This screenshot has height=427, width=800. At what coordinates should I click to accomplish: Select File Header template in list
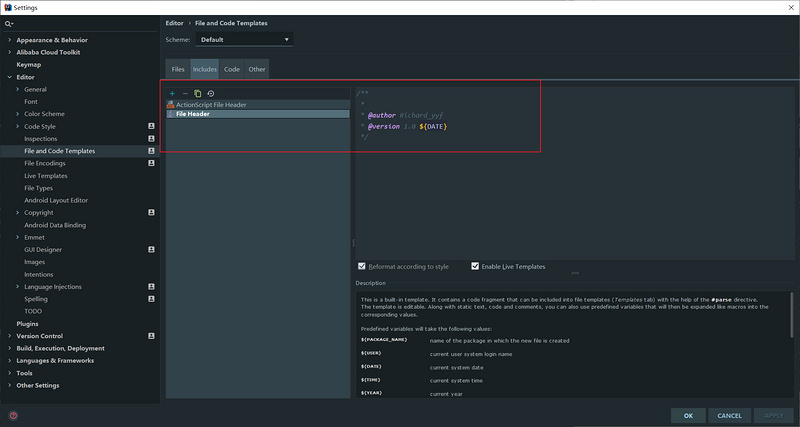pos(192,114)
